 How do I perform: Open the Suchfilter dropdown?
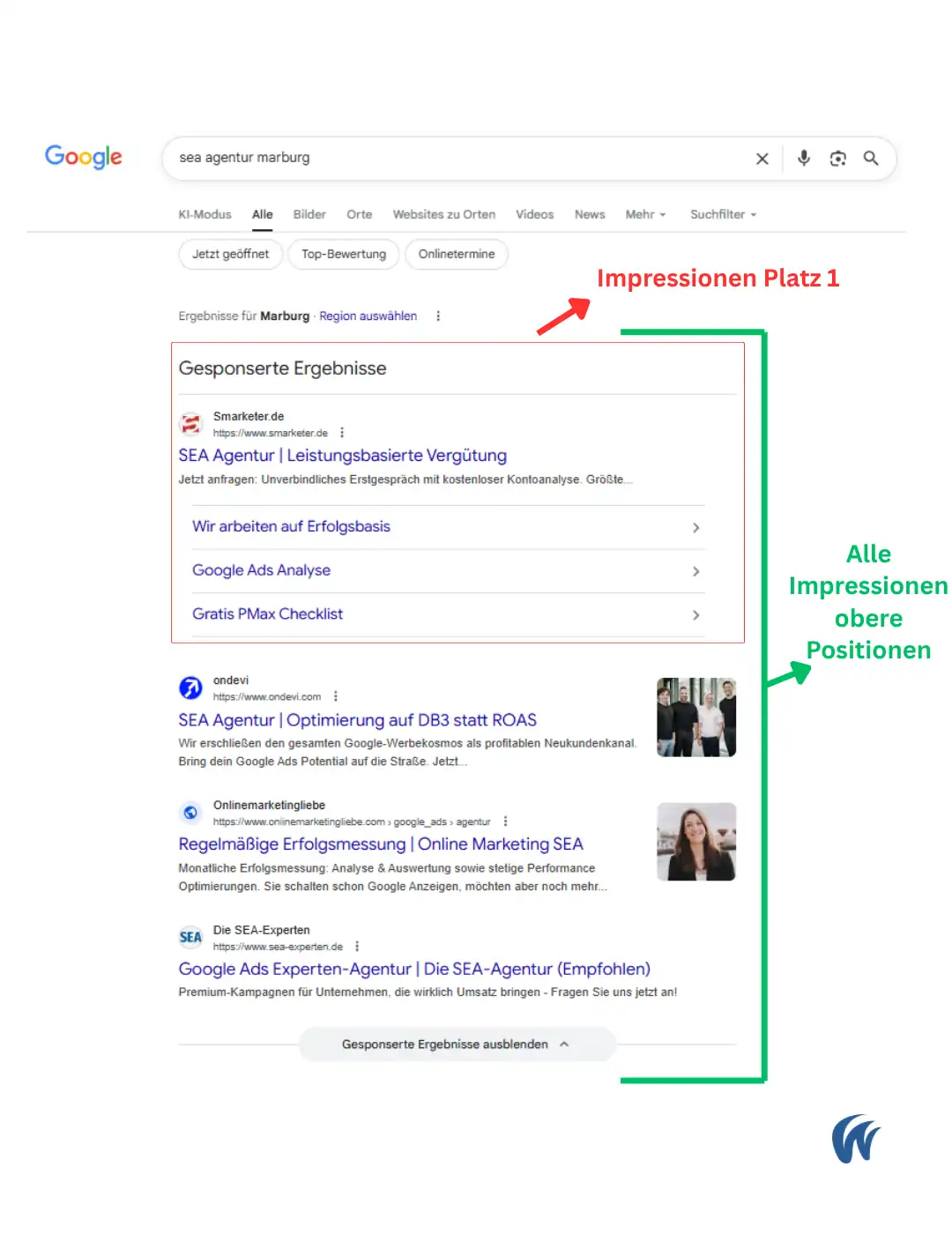pos(723,214)
